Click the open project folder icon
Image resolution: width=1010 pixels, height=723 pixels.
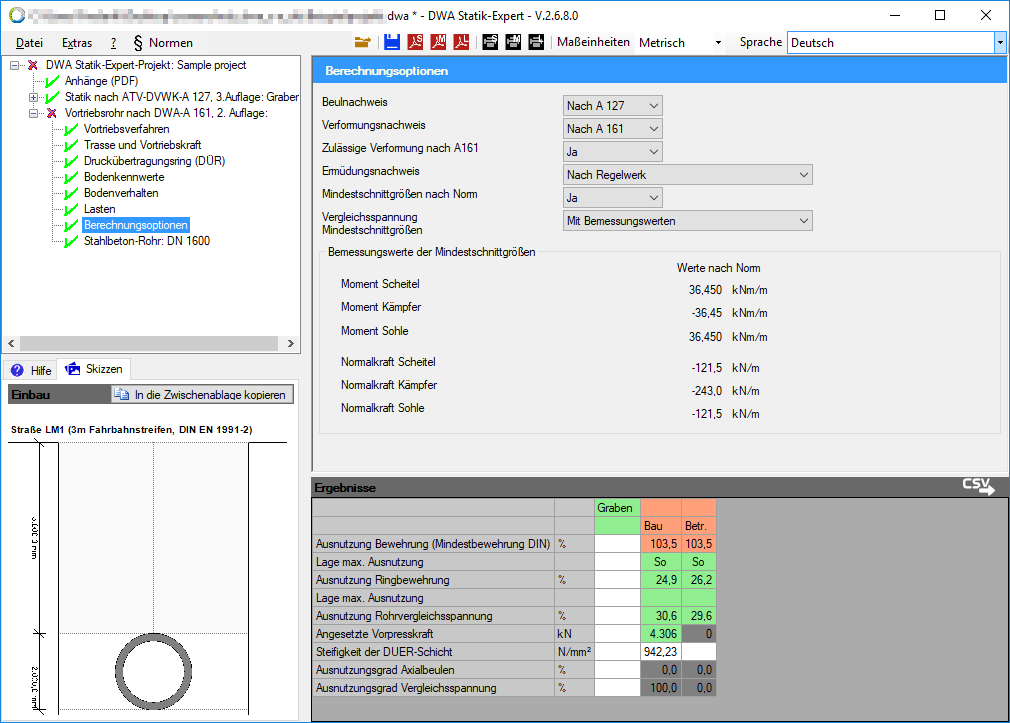tap(362, 42)
